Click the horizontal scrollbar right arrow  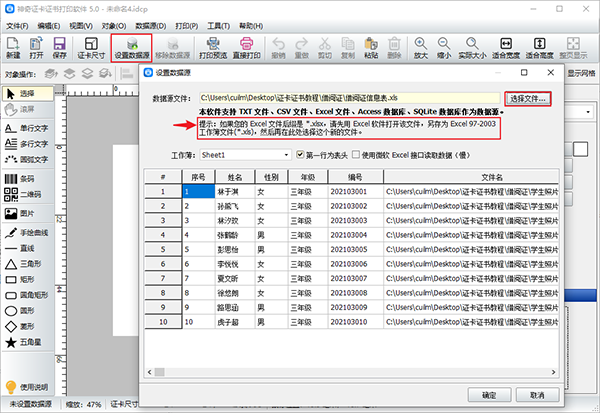[x=553, y=372]
